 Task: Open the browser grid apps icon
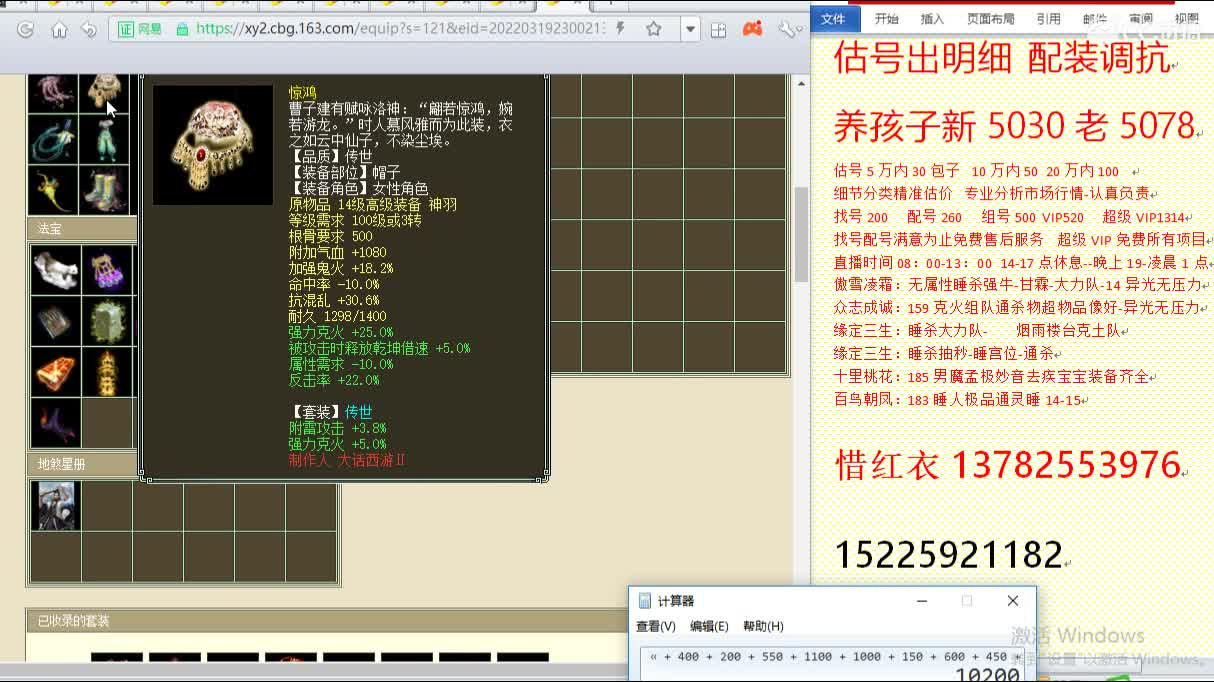pyautogui.click(x=718, y=30)
